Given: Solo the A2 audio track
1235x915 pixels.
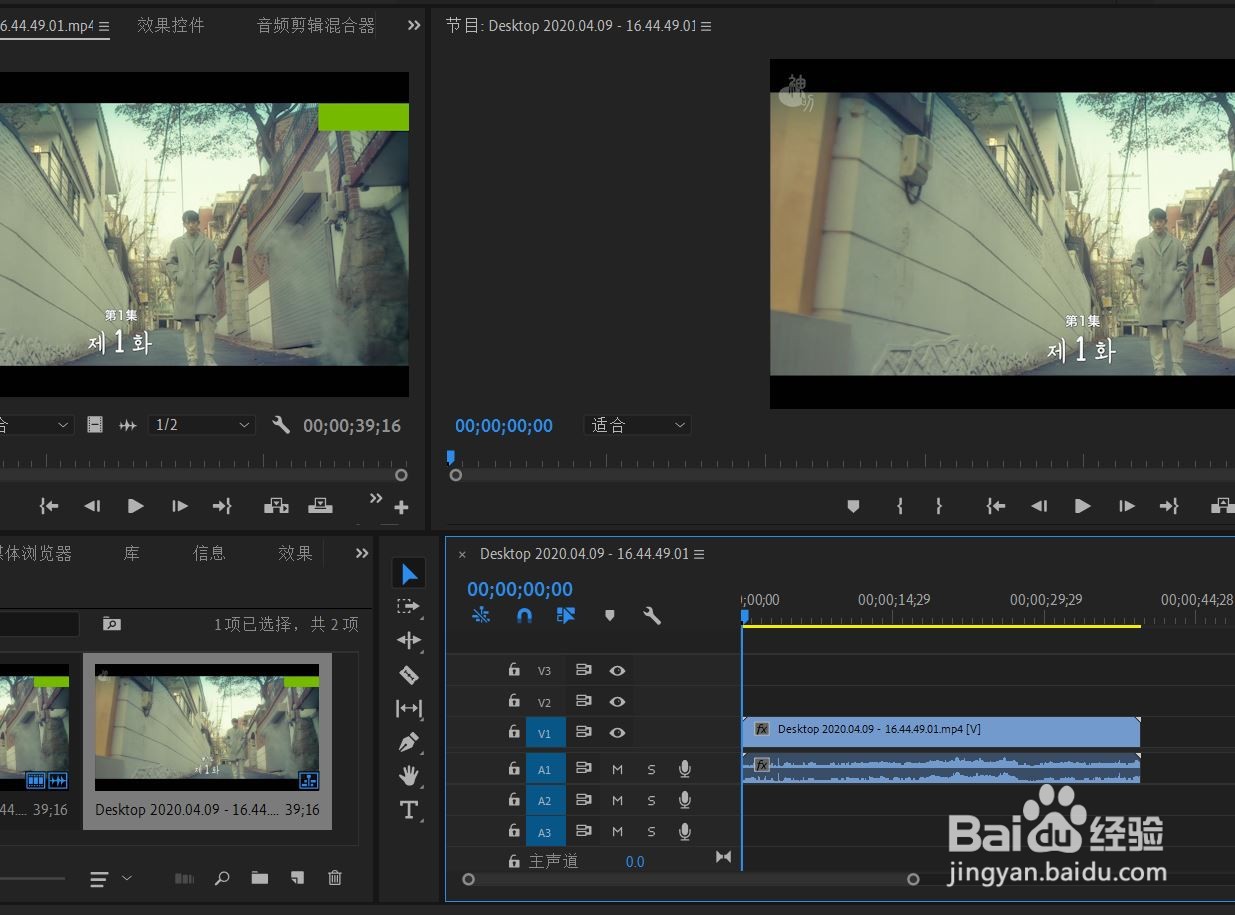Looking at the screenshot, I should (x=651, y=801).
